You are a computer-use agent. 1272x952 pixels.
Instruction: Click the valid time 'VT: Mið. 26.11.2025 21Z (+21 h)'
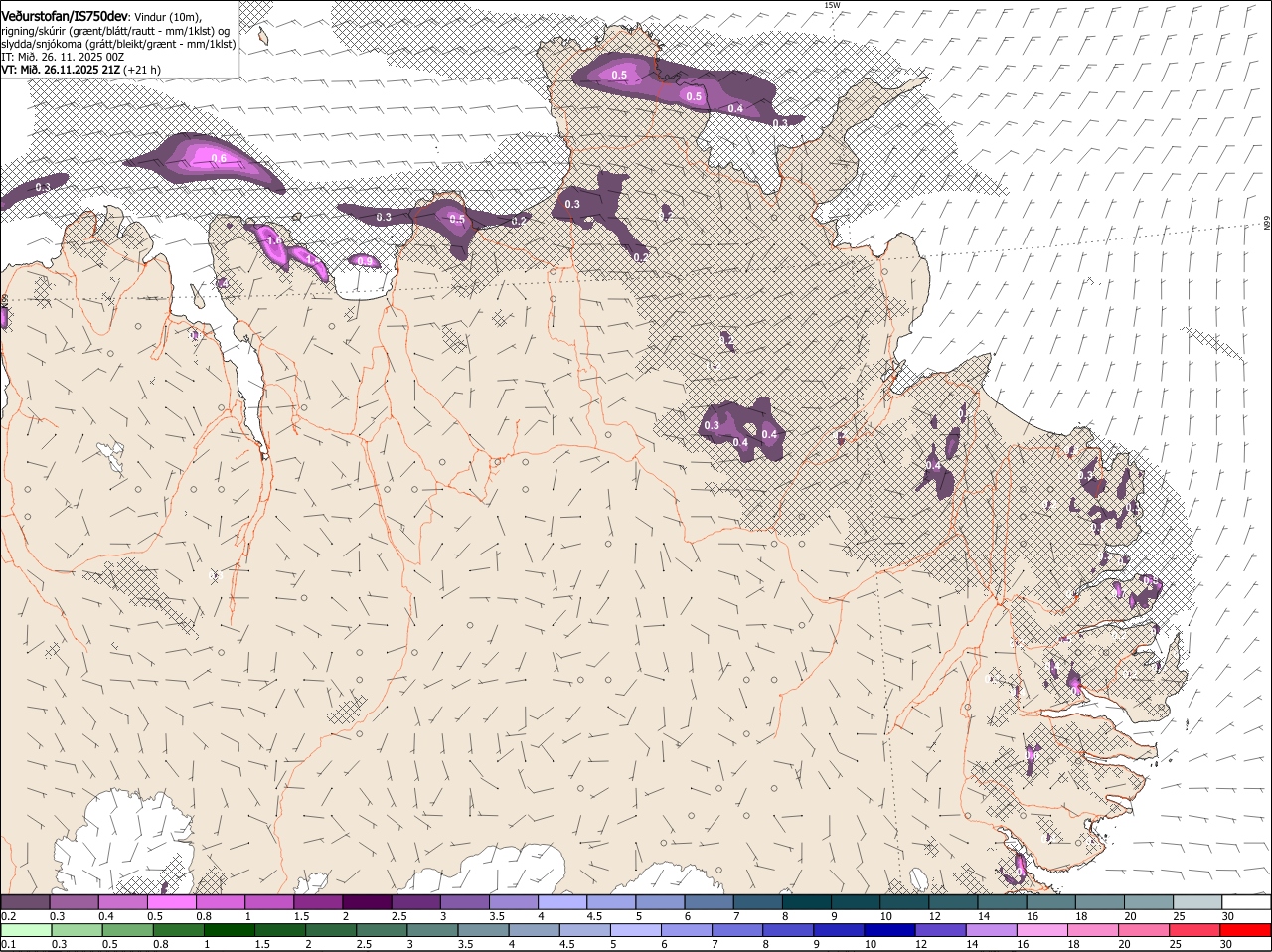pyautogui.click(x=80, y=70)
